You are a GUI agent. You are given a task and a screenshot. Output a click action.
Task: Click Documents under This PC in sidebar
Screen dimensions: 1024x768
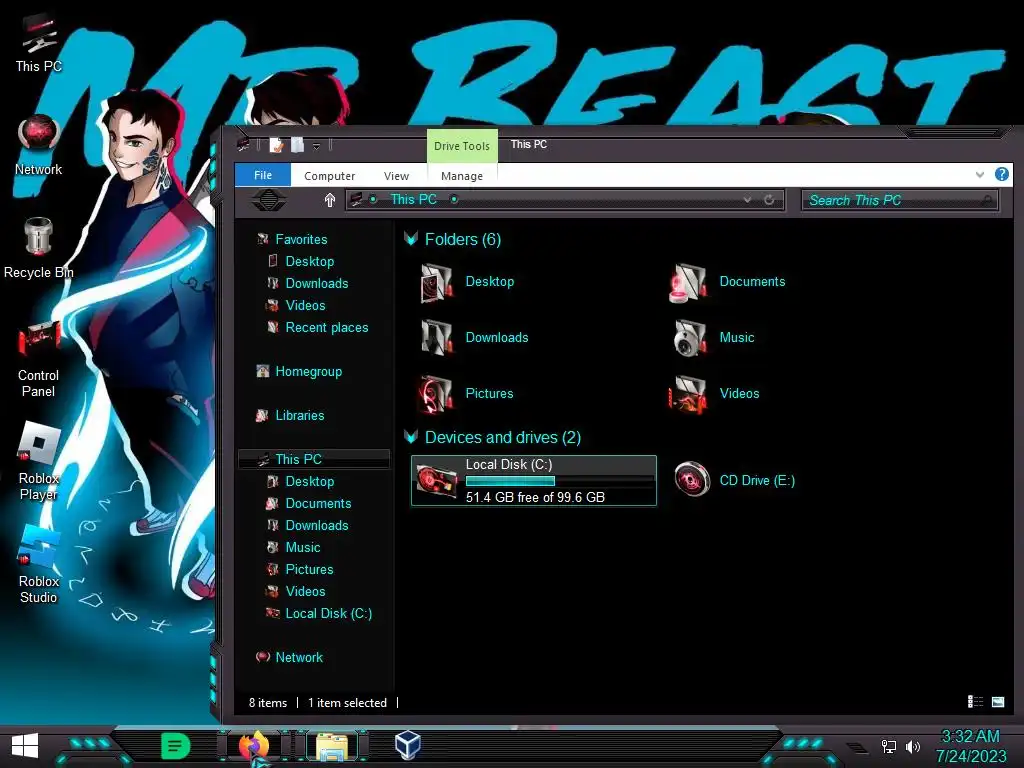[x=318, y=503]
